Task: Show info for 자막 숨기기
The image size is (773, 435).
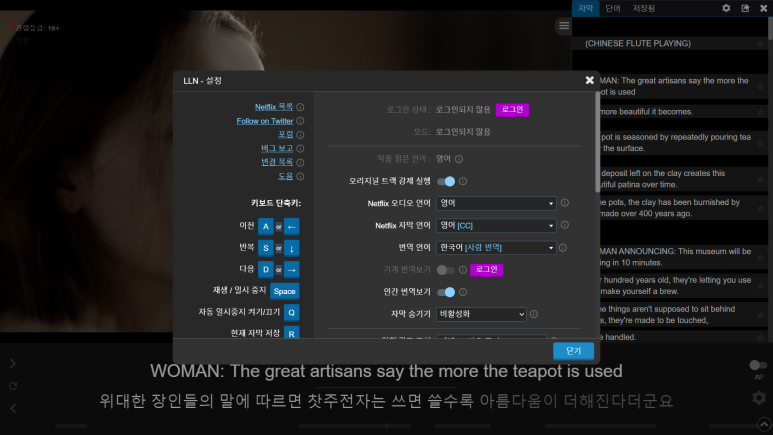Action: coord(534,314)
